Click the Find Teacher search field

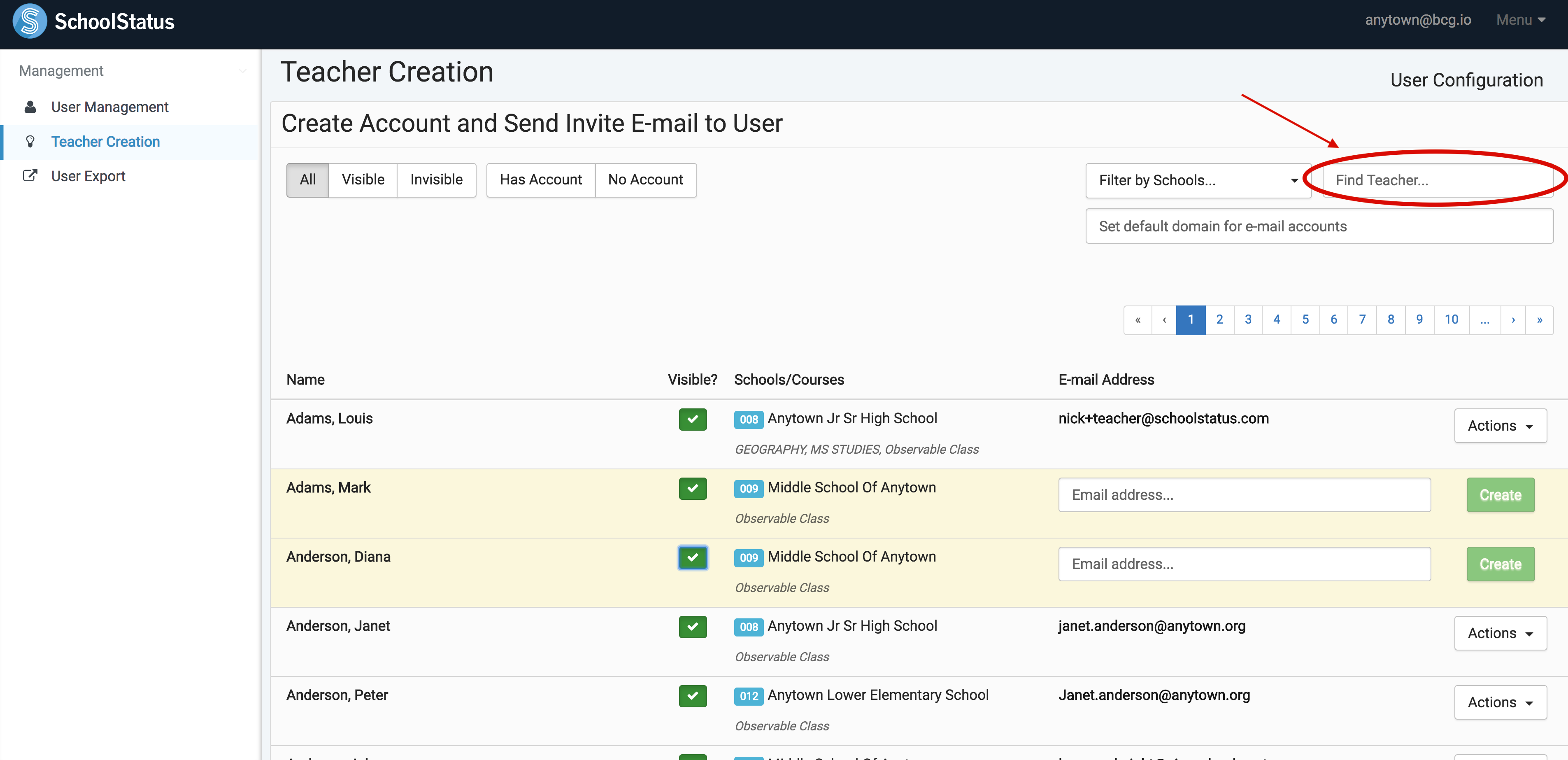[1438, 180]
